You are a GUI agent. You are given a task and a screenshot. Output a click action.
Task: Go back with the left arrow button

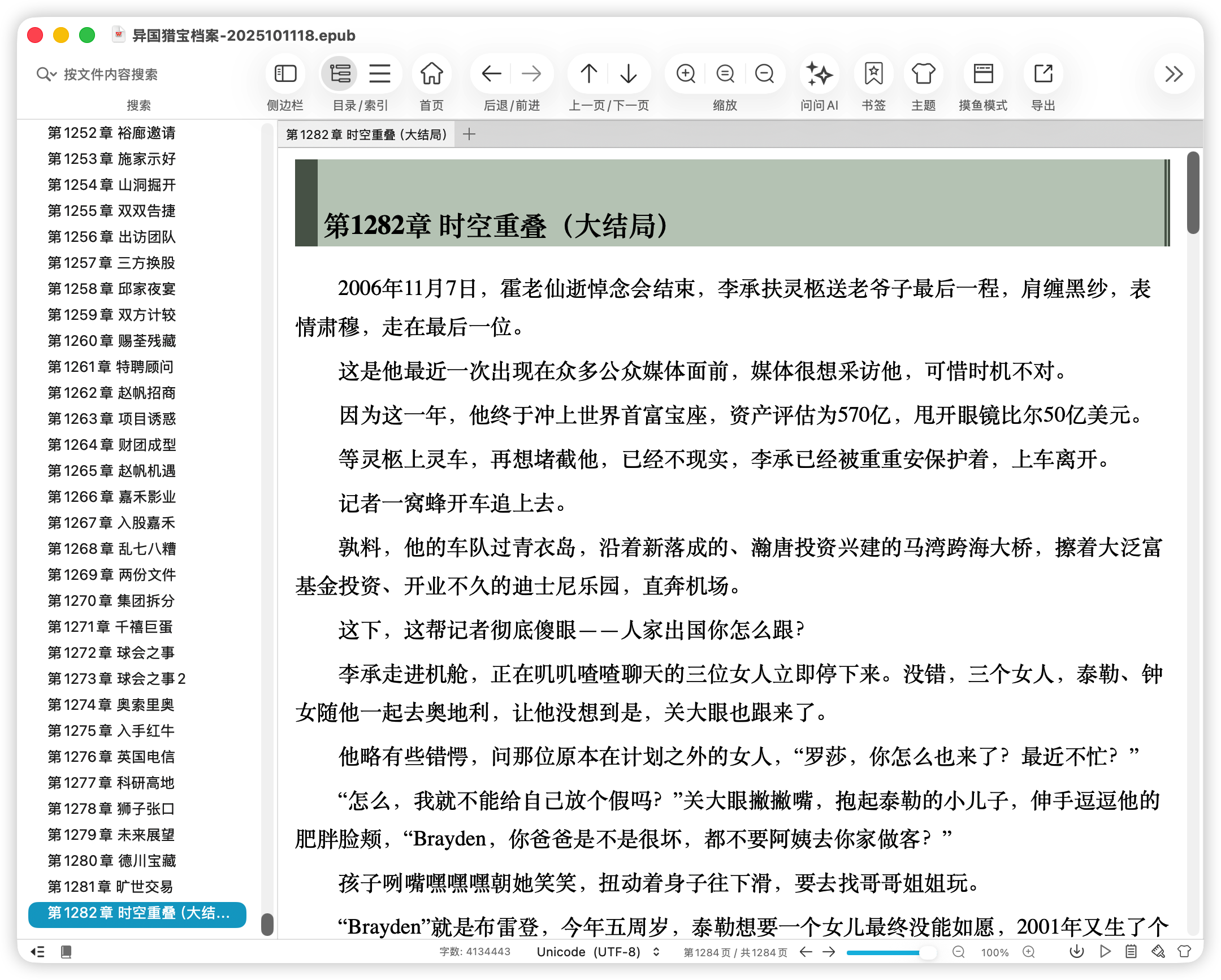(x=491, y=73)
